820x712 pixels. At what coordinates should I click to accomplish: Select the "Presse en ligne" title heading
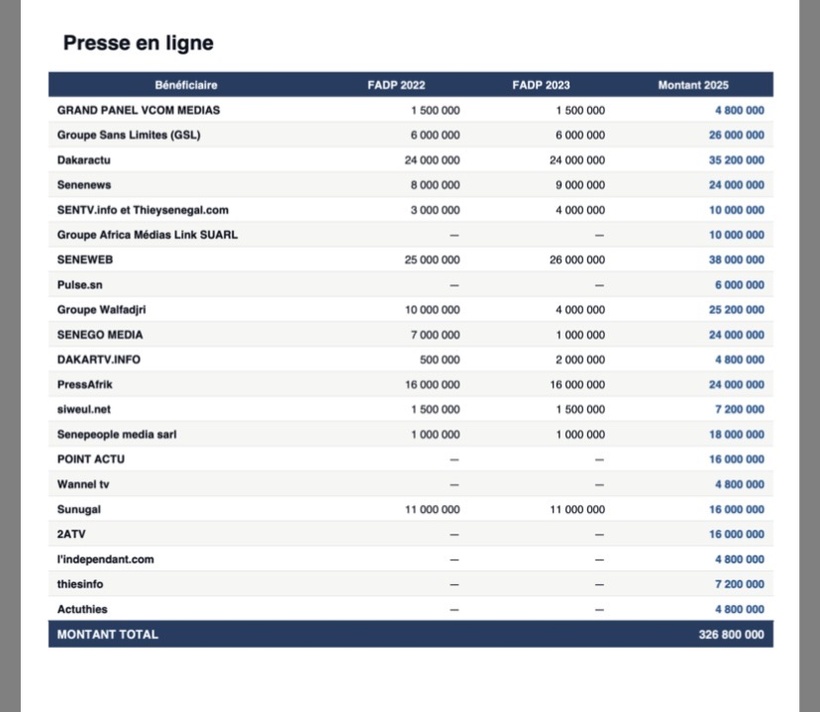point(138,43)
